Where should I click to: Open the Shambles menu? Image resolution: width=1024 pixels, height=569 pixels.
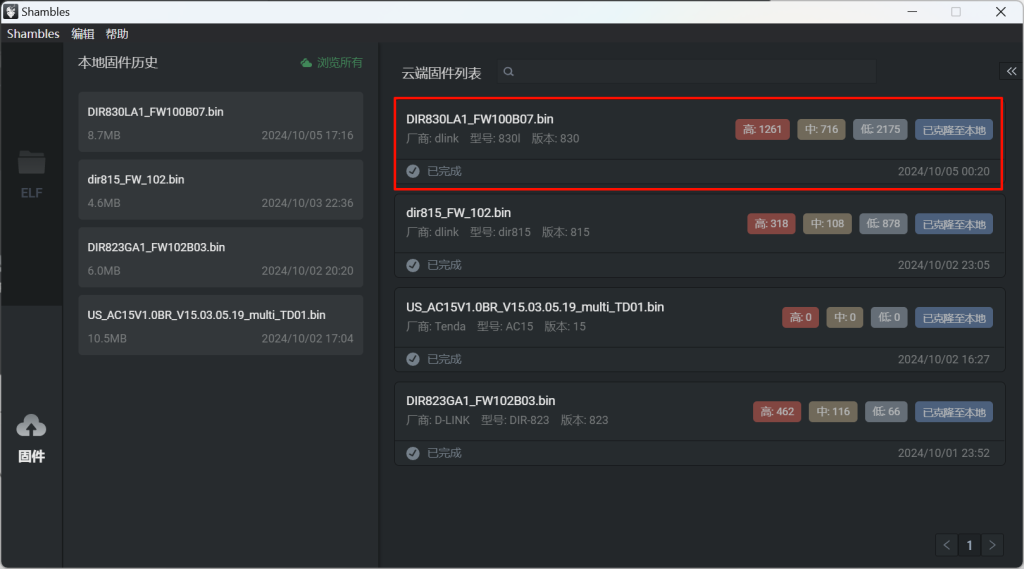(x=33, y=34)
